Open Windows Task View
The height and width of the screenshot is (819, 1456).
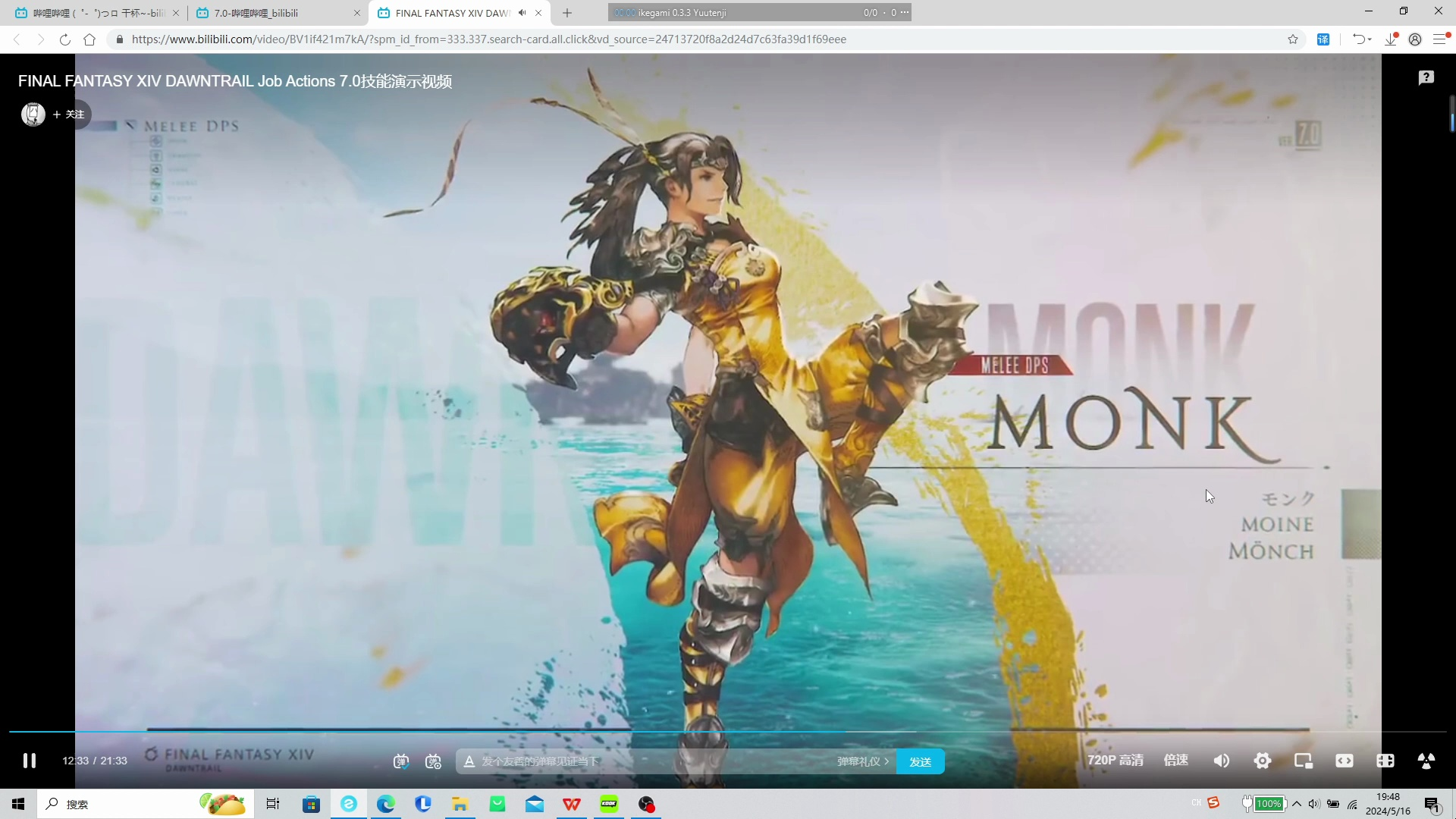(273, 804)
